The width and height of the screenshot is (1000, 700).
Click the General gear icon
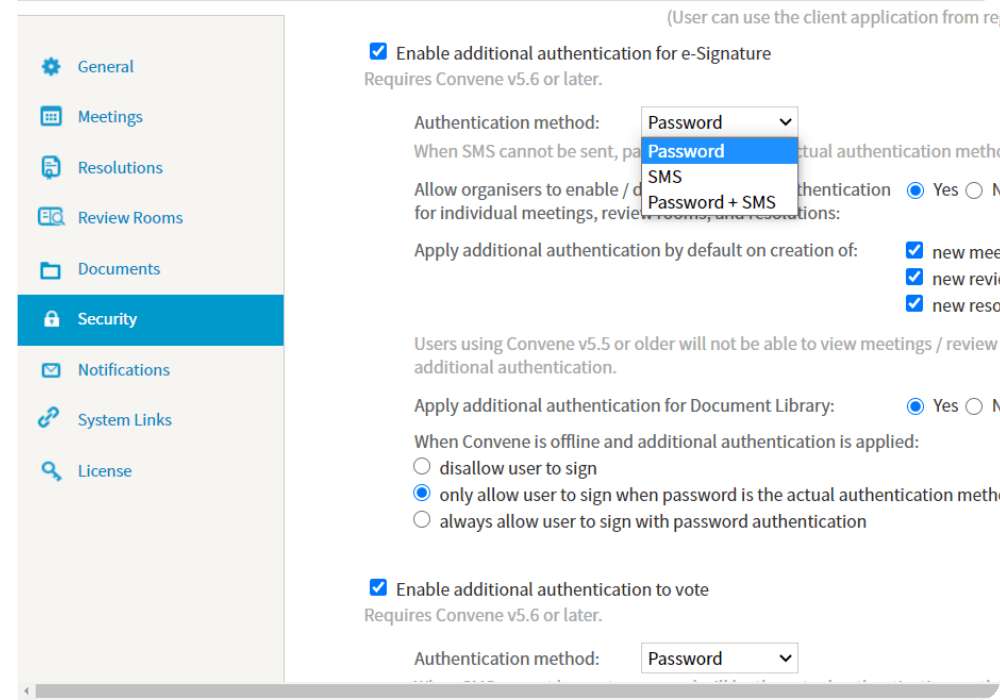pyautogui.click(x=51, y=67)
